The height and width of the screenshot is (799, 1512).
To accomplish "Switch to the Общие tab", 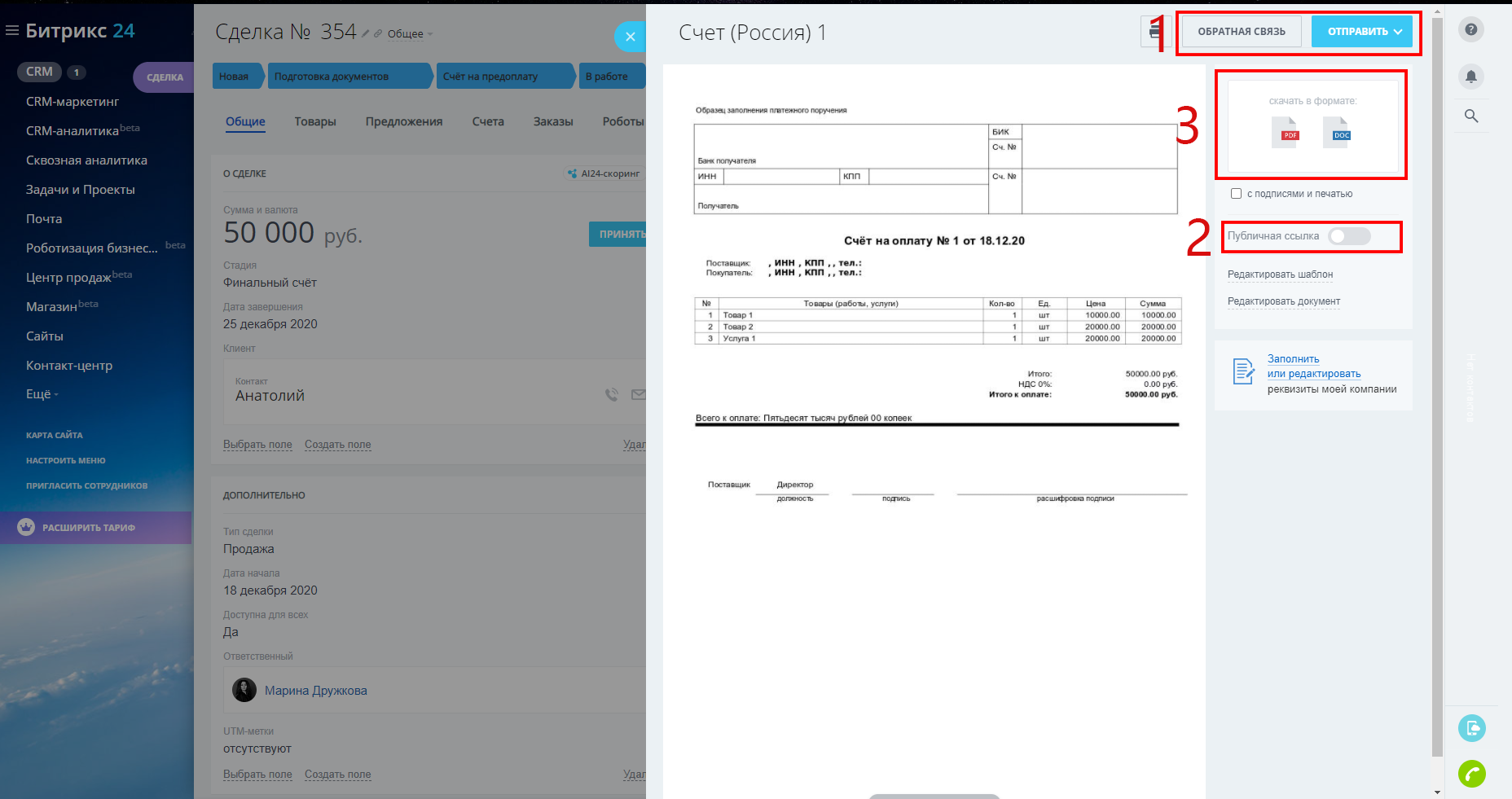I will (x=245, y=121).
